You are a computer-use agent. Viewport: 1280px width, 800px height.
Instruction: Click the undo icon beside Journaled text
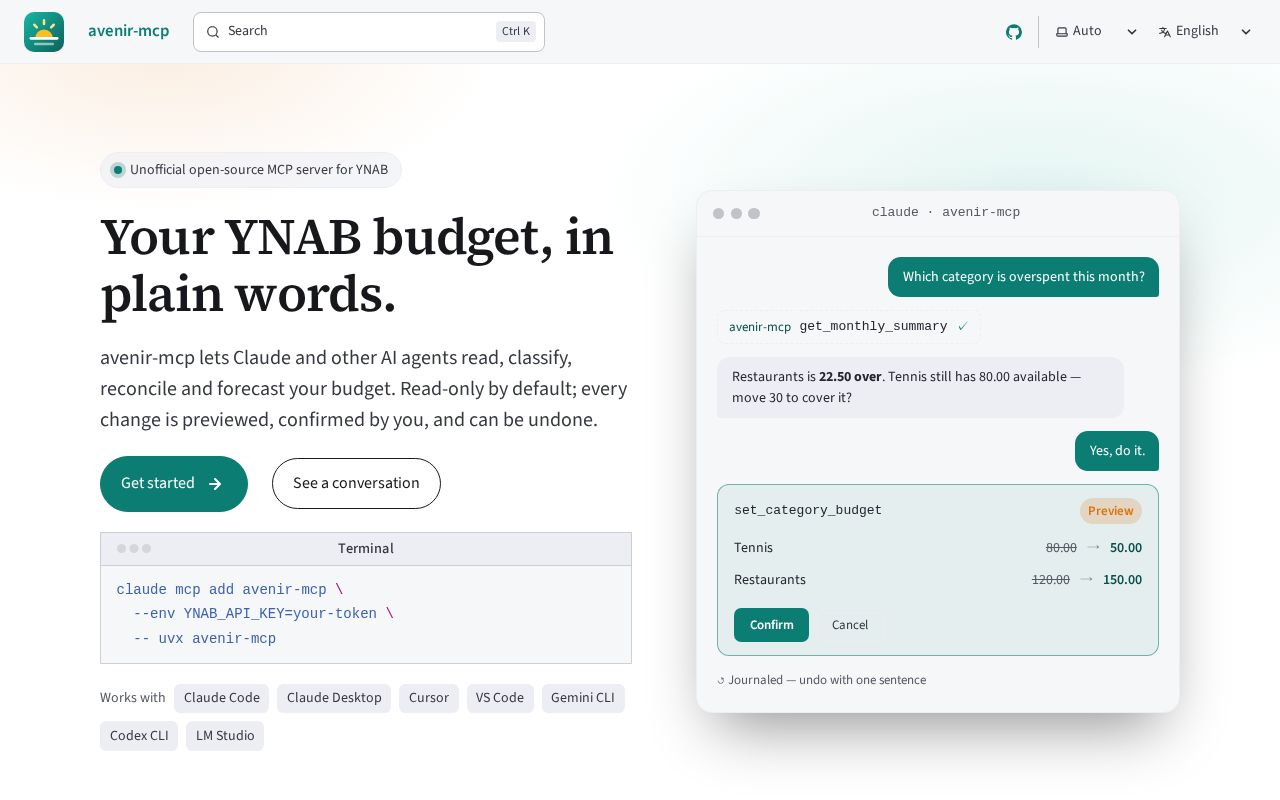(721, 681)
